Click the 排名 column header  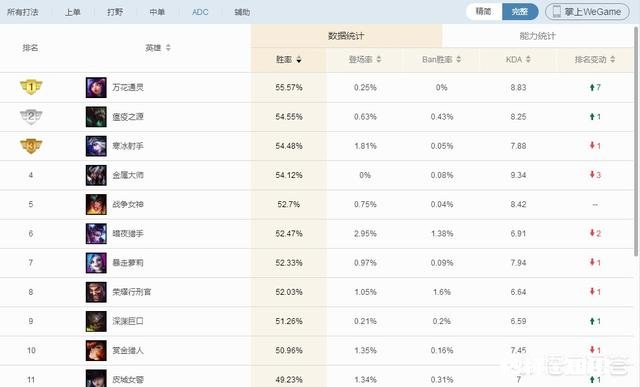point(30,48)
